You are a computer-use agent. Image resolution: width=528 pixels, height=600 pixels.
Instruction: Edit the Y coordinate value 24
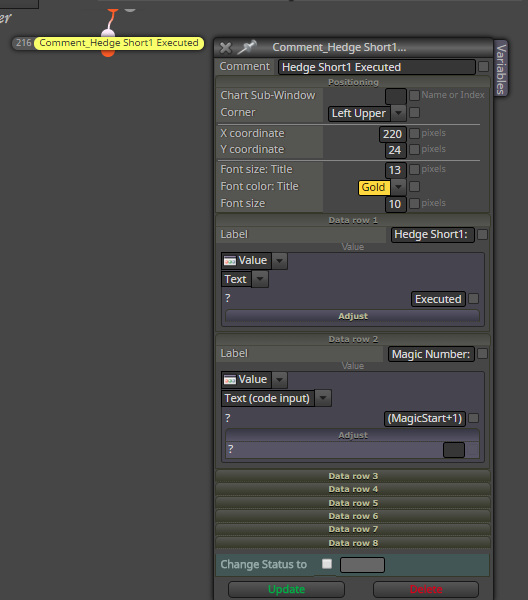coord(395,150)
